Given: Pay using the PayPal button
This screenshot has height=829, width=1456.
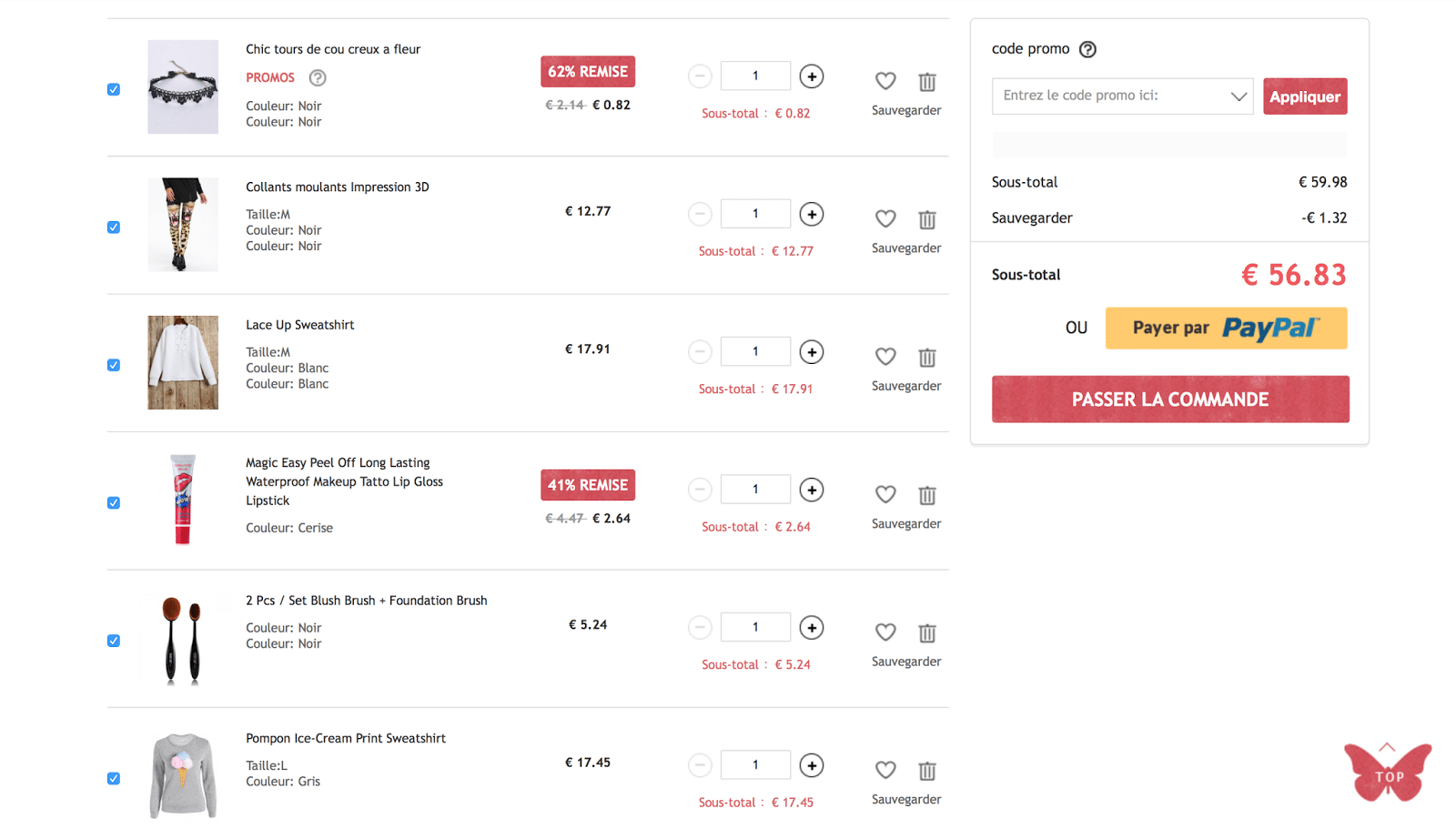Looking at the screenshot, I should tap(1226, 329).
